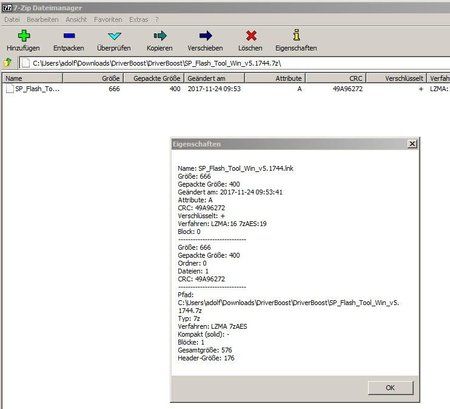The image size is (450, 409).
Task: Click the 7-Zip title bar app icon
Action: pos(7,8)
